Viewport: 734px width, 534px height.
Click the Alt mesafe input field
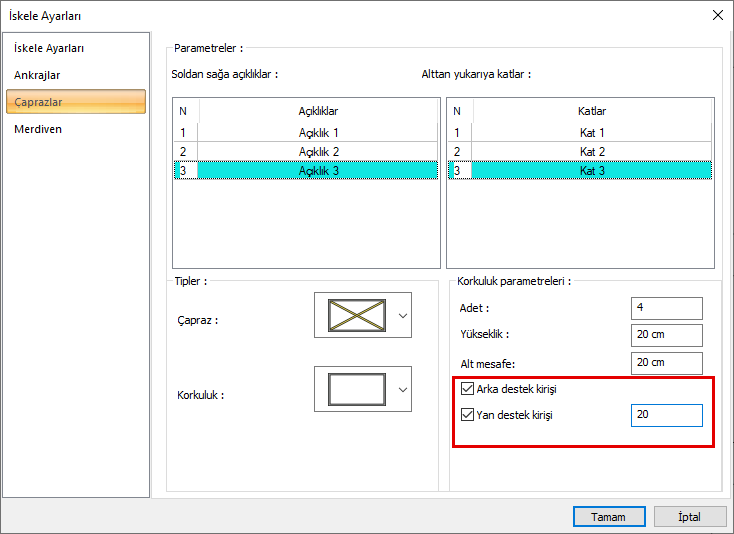[666, 362]
